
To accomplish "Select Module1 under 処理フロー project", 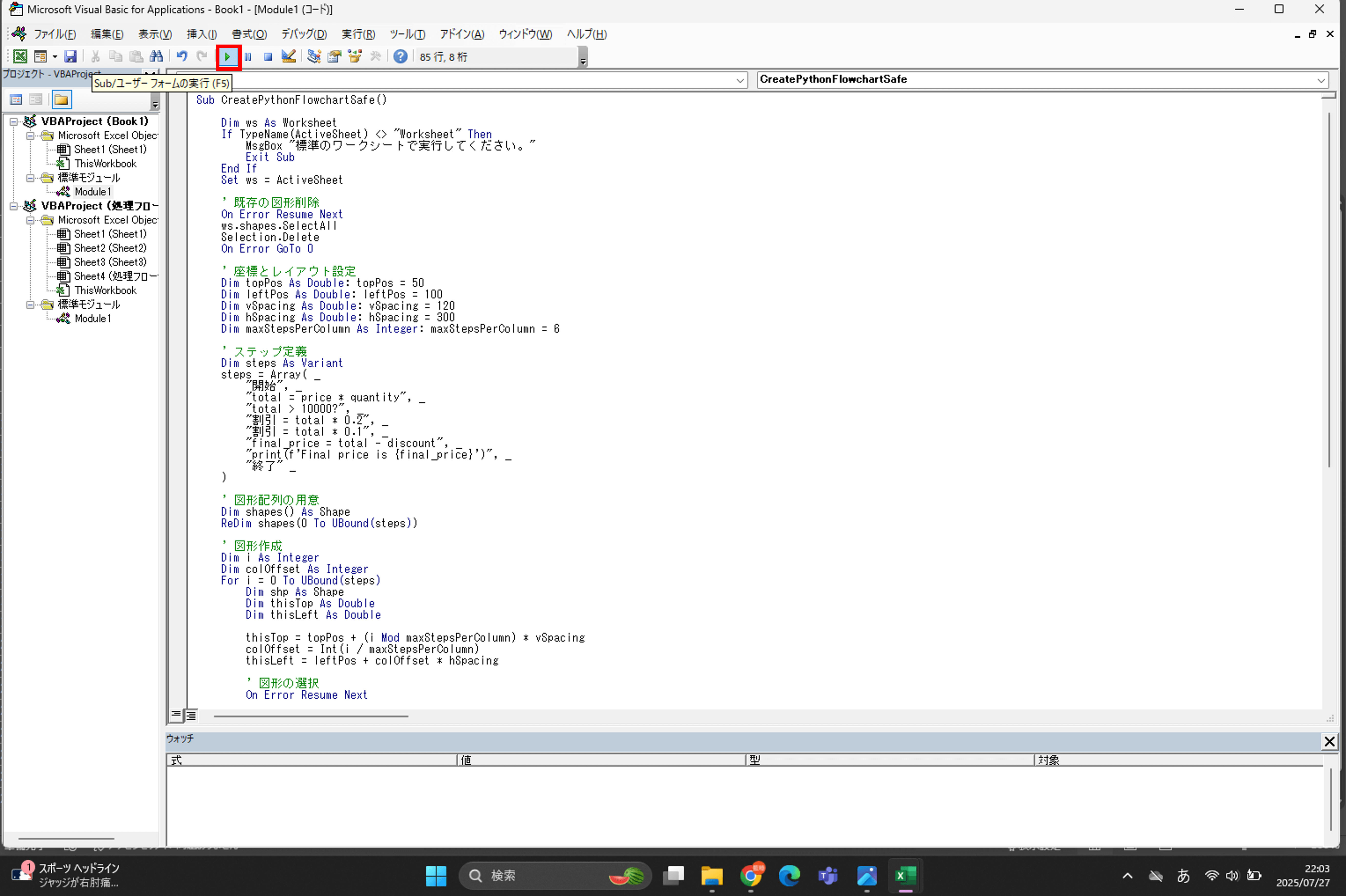I will click(93, 319).
